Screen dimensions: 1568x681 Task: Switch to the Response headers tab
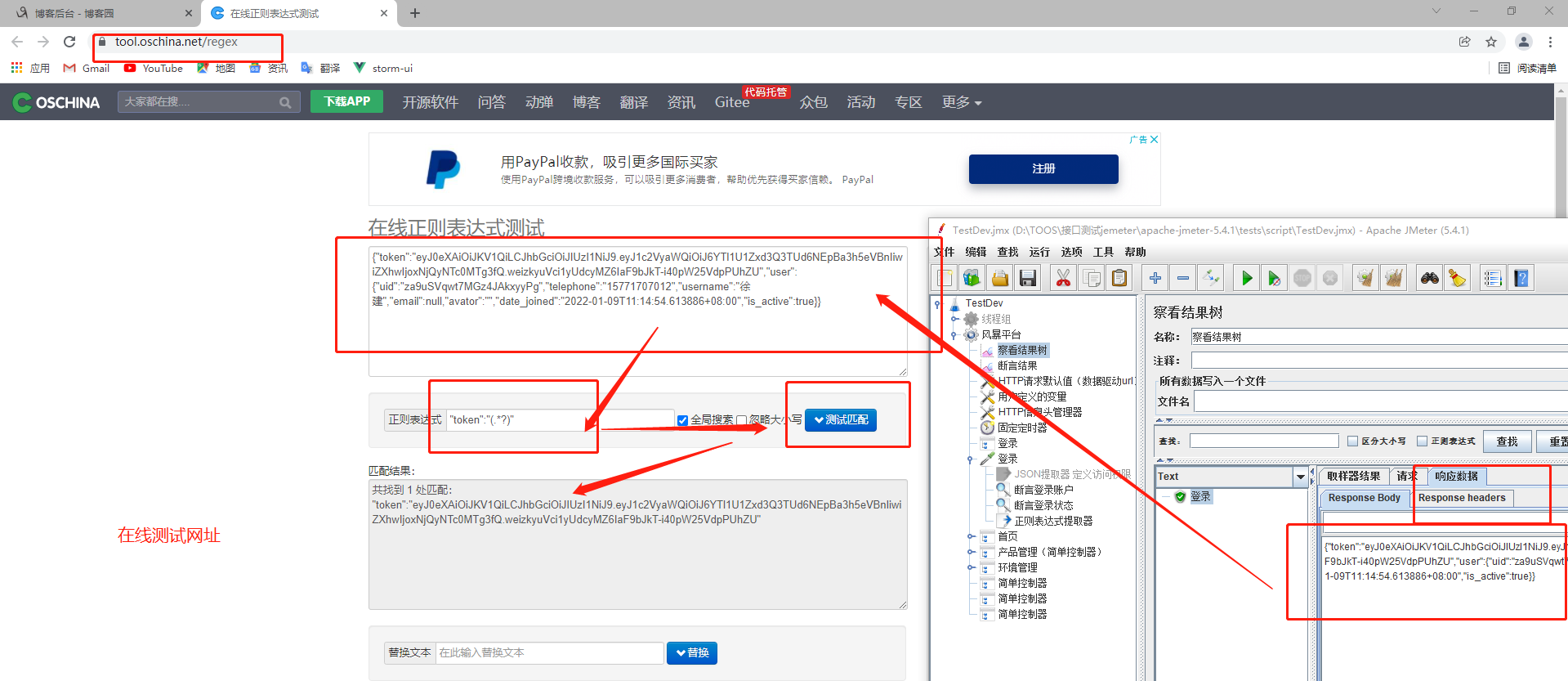click(x=1462, y=498)
